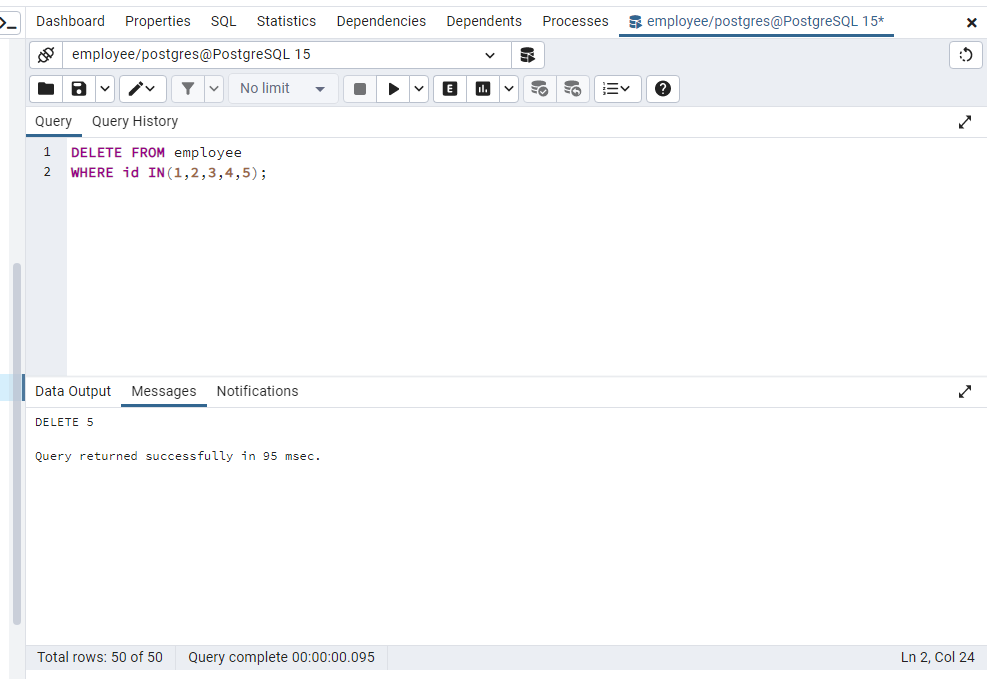
Task: Select the employee/postgres query tool tab
Action: click(x=757, y=21)
